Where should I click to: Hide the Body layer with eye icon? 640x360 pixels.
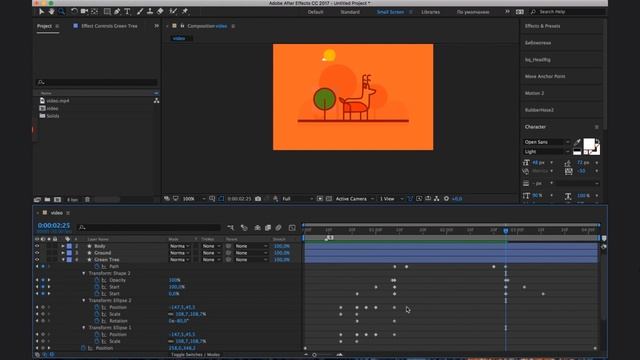(37, 246)
